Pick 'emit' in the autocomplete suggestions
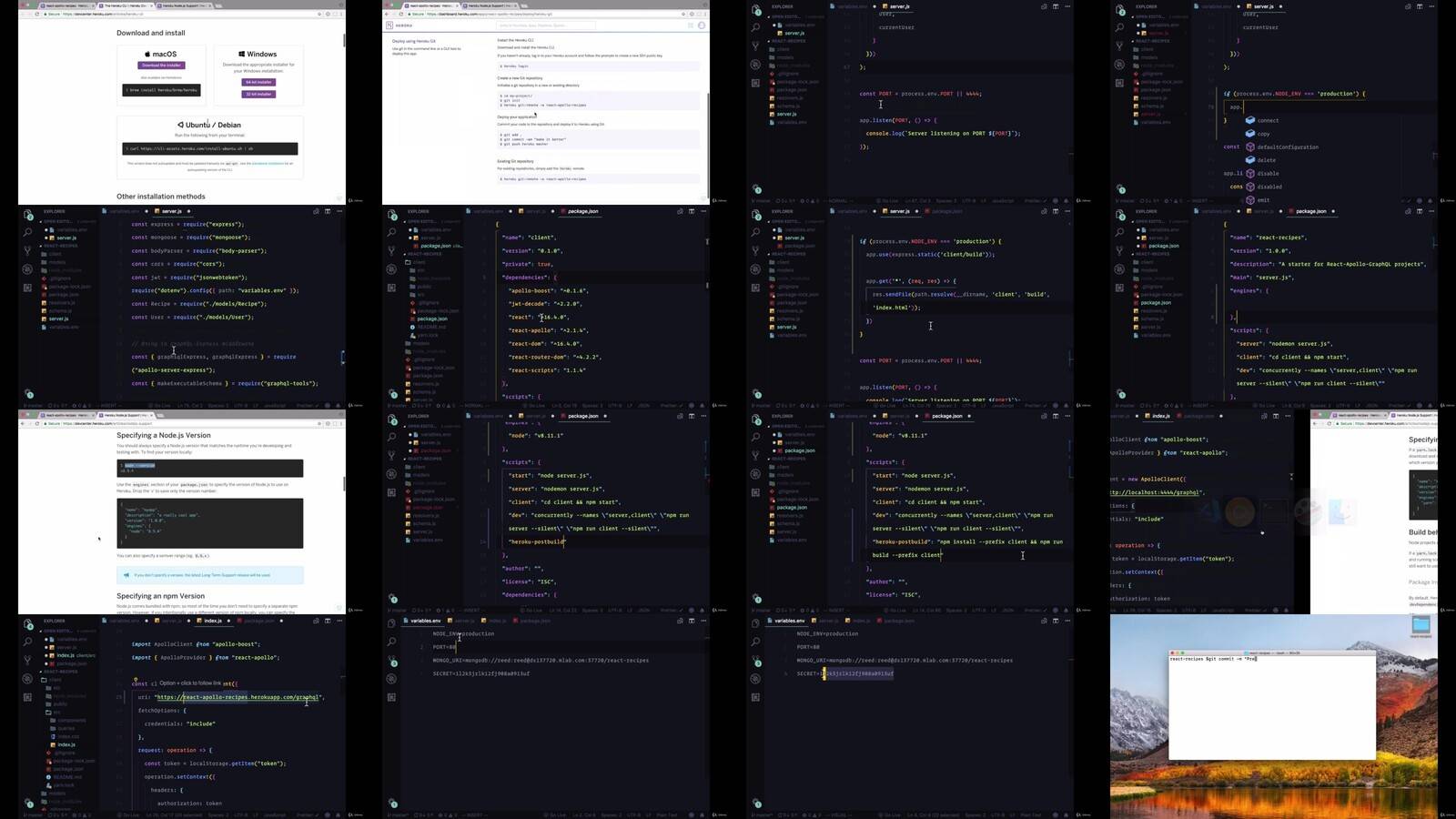Image resolution: width=1456 pixels, height=819 pixels. [1263, 199]
